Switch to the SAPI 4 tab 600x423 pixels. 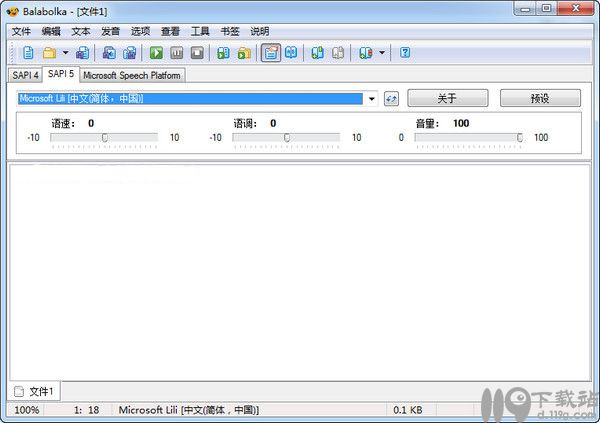click(25, 75)
